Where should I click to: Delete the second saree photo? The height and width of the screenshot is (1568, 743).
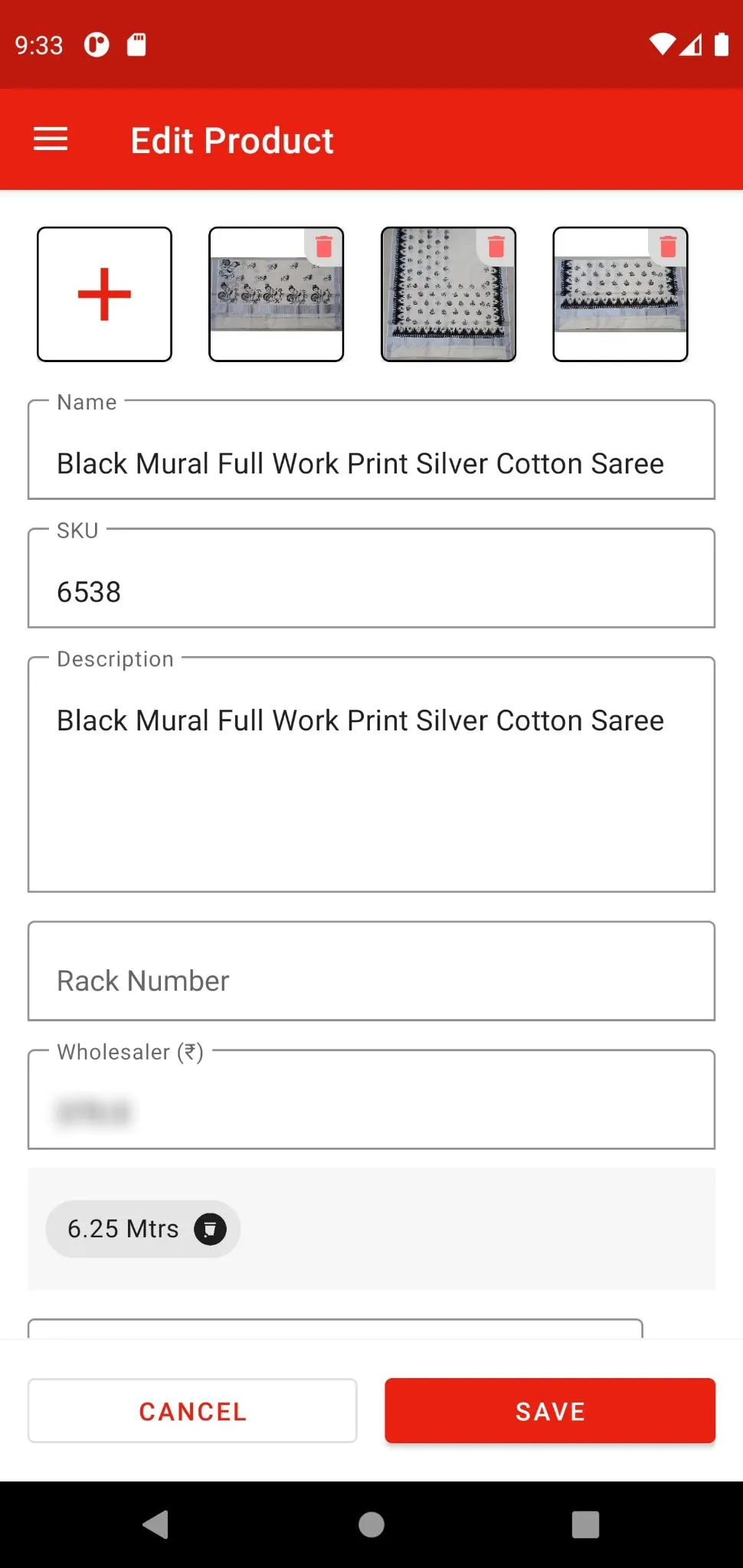point(496,246)
